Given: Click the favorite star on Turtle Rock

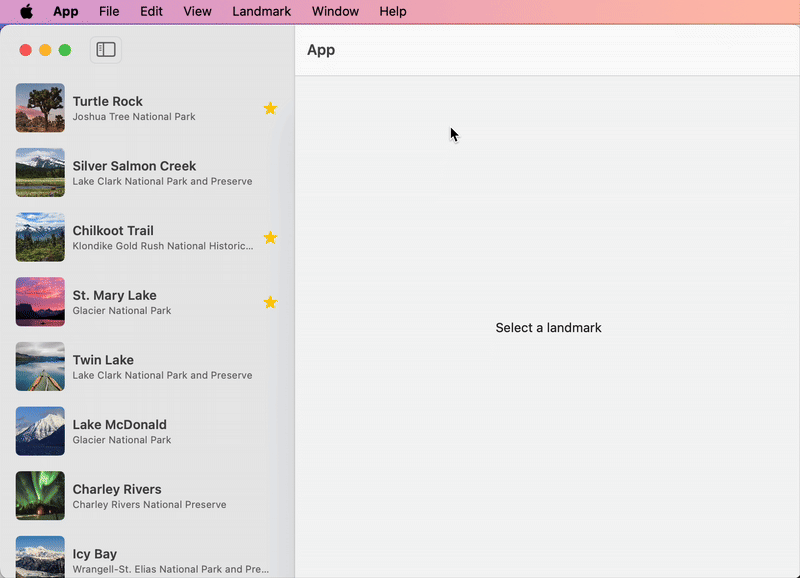Looking at the screenshot, I should tap(270, 108).
